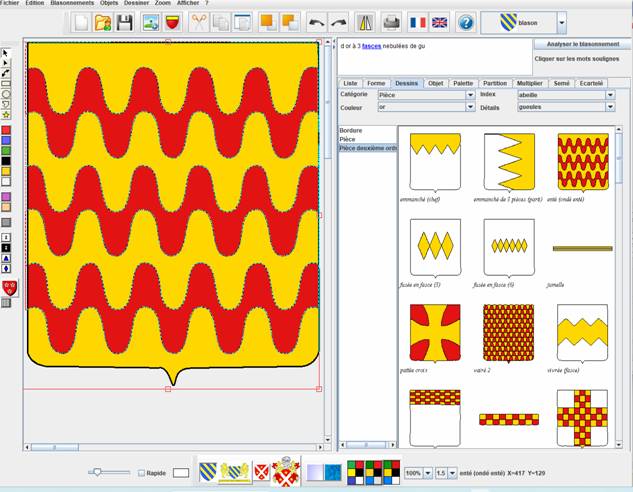The height and width of the screenshot is (492, 633).
Task: Open the Couleur dropdown set to or
Action: (470, 106)
